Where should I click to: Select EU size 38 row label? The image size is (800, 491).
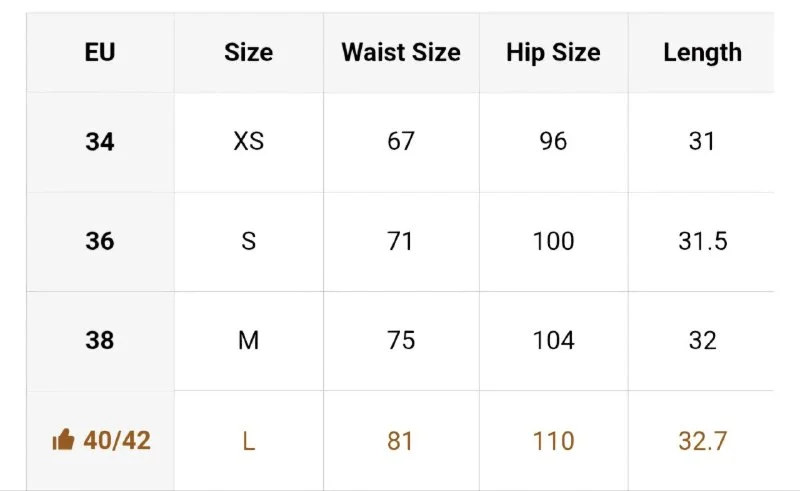tap(100, 340)
